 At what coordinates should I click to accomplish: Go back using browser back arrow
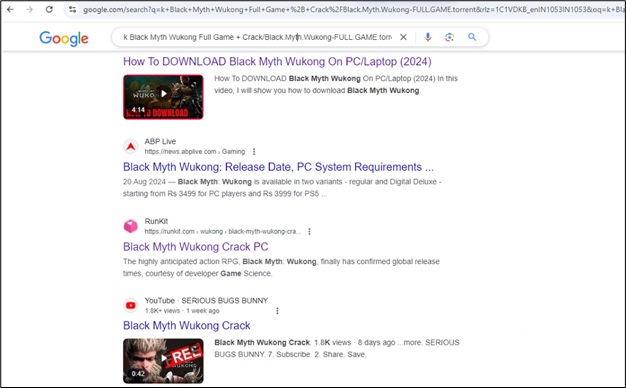(x=10, y=9)
